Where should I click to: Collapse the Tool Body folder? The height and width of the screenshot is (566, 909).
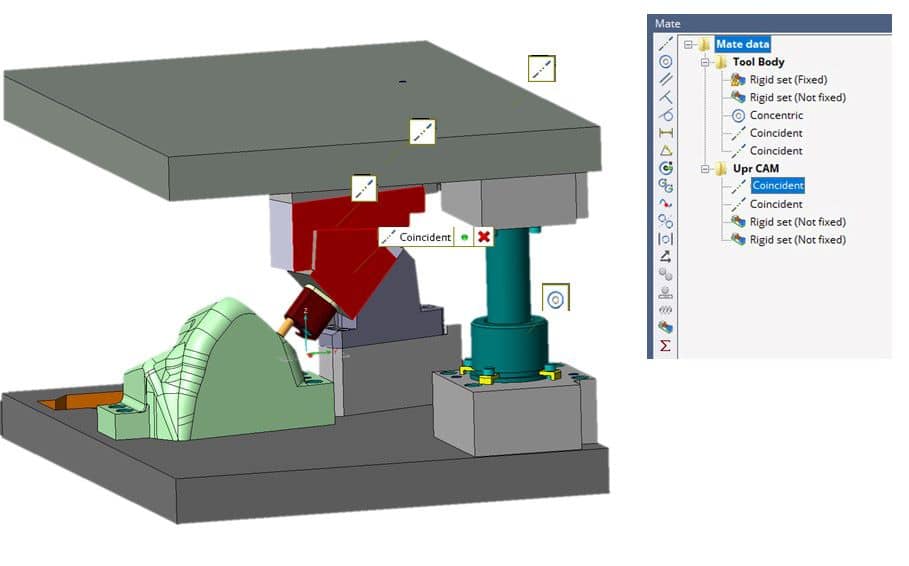pyautogui.click(x=706, y=62)
